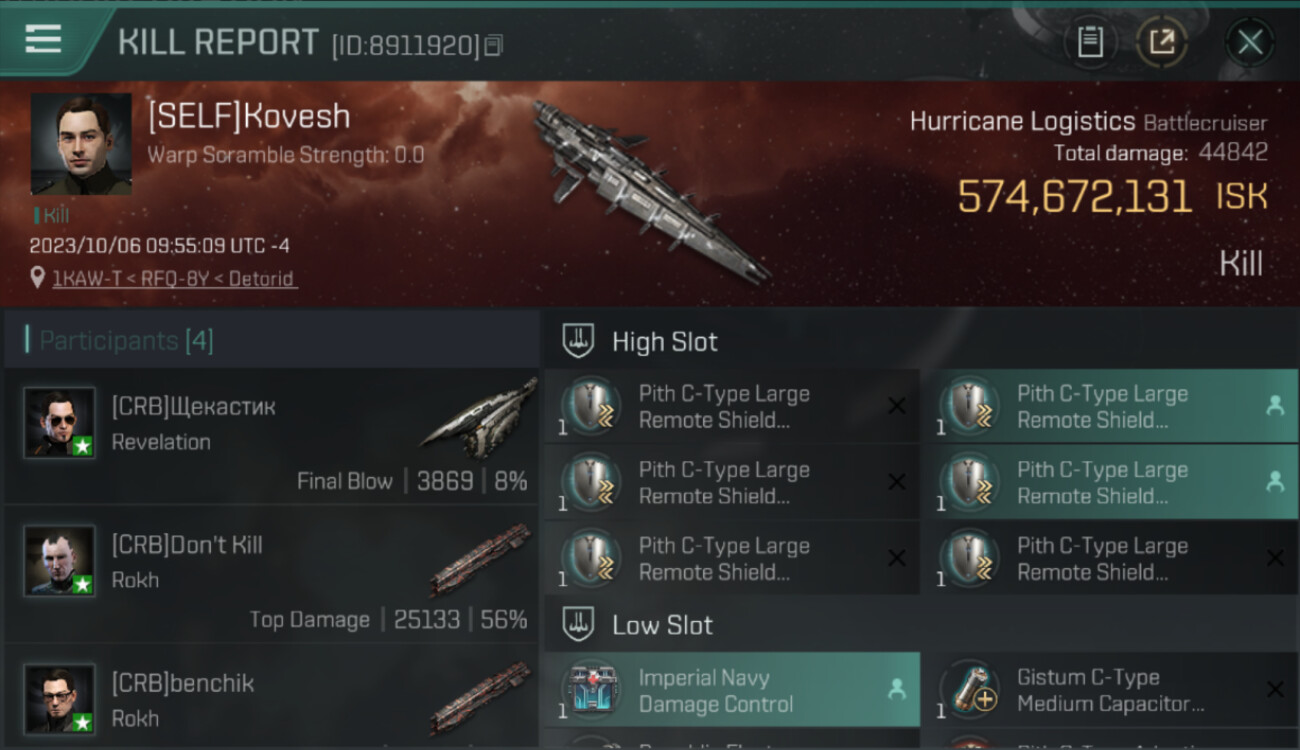
Task: Open the 1KAW-T location link
Action: click(x=175, y=278)
